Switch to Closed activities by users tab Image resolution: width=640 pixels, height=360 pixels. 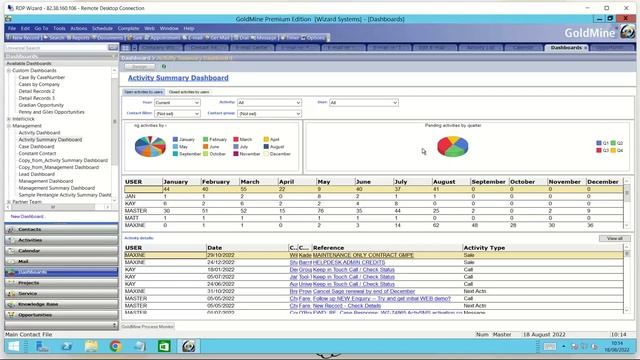tap(189, 92)
